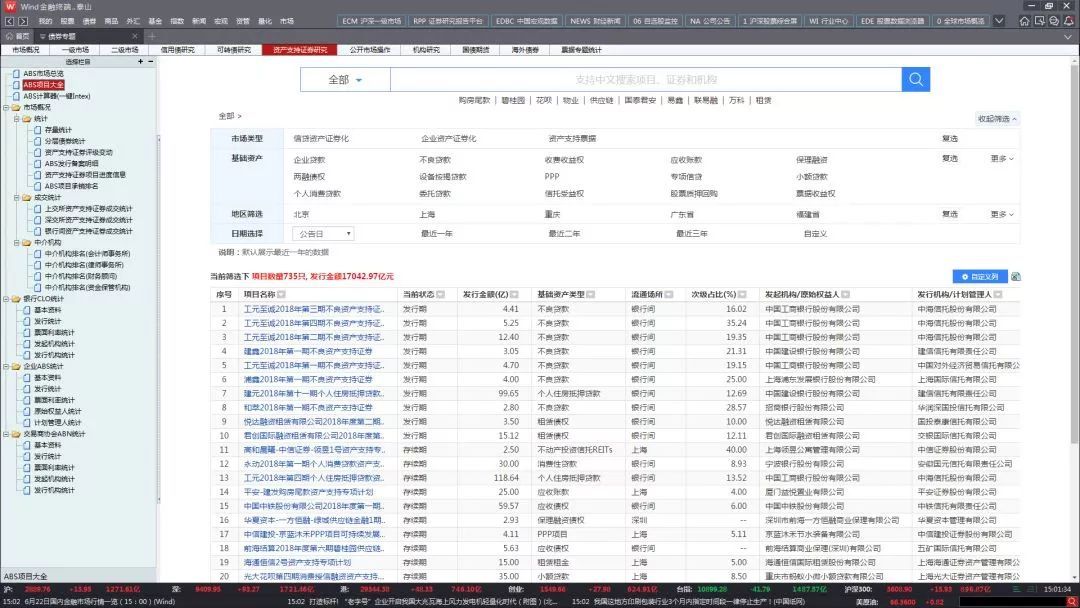Switch to 可转债研究 tab
The height and width of the screenshot is (608, 1080).
(234, 50)
